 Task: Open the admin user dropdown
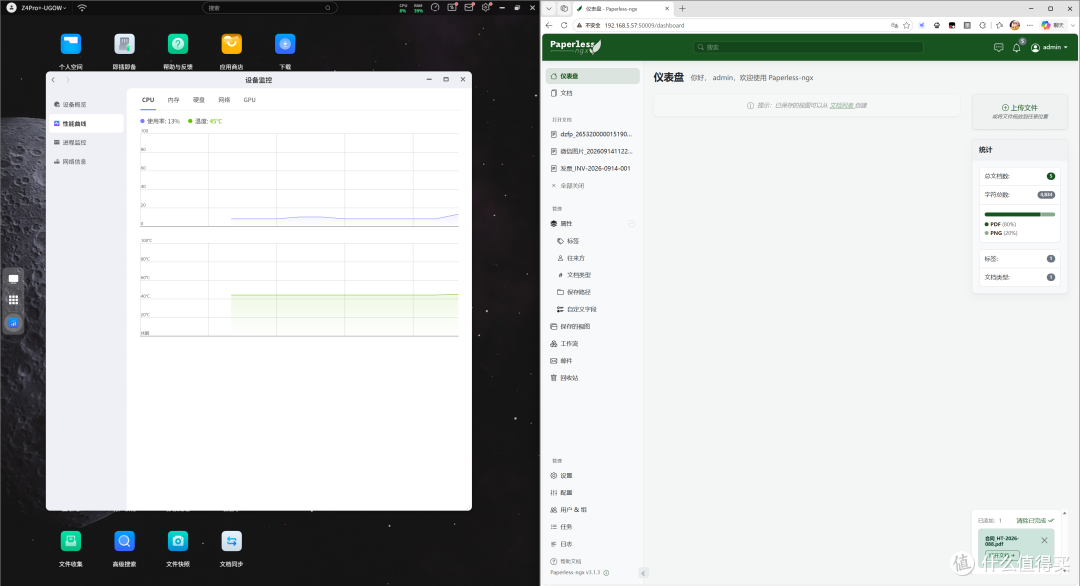(x=1050, y=48)
